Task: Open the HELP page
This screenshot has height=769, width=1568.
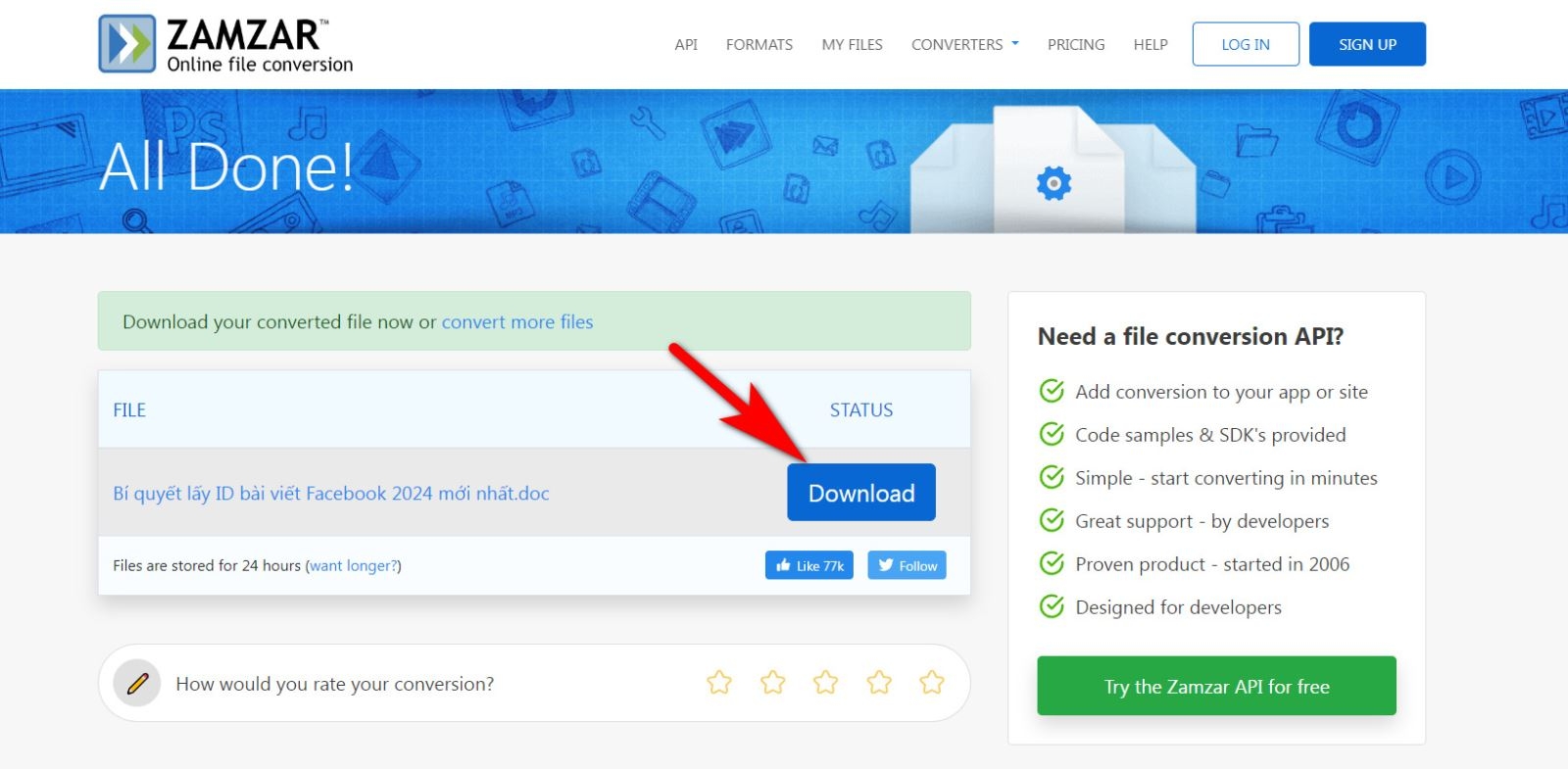Action: click(1151, 44)
